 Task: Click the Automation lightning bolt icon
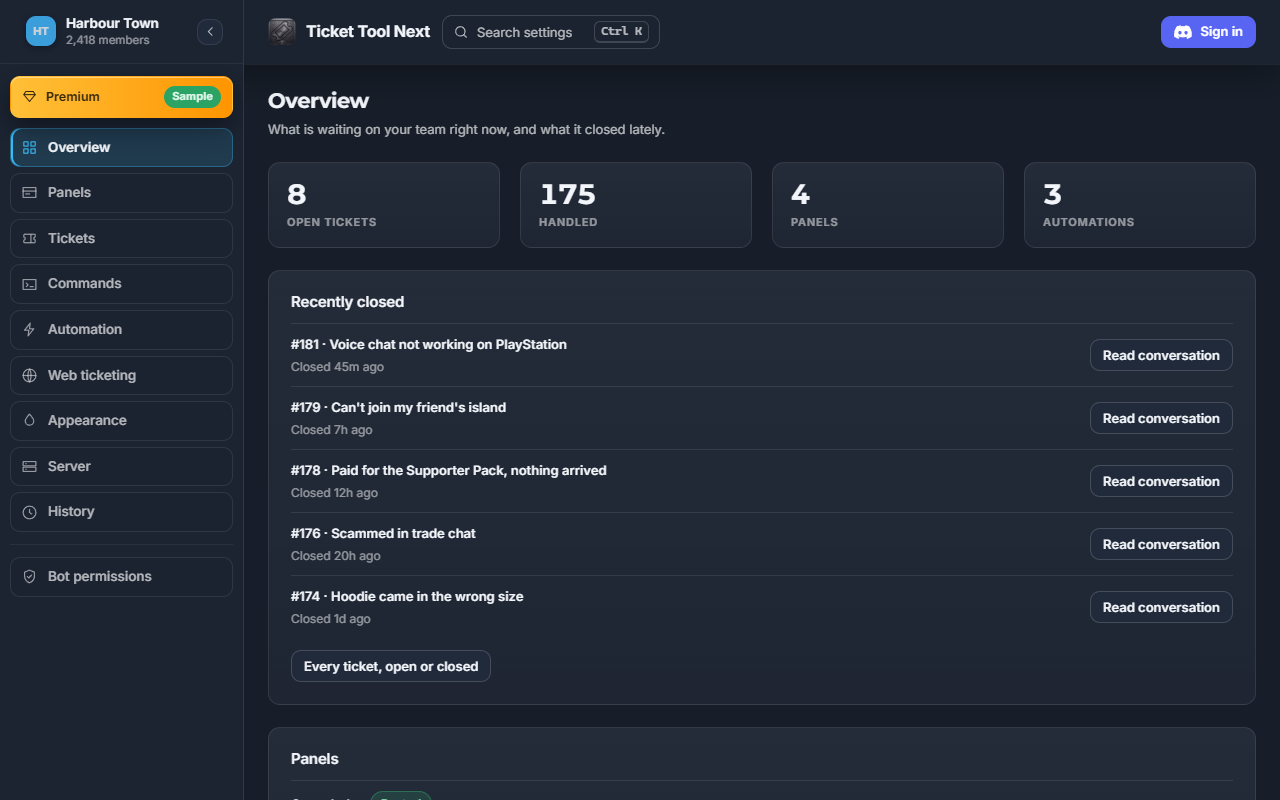click(29, 330)
